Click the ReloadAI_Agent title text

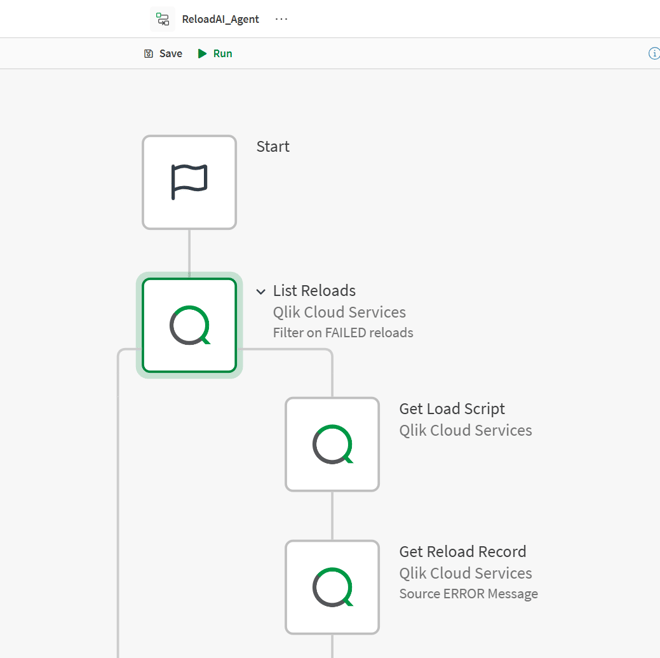pyautogui.click(x=220, y=19)
